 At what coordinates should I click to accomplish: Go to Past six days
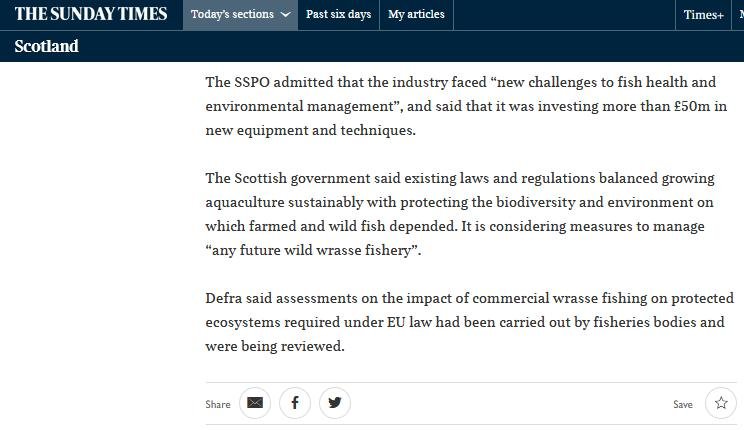coord(338,15)
